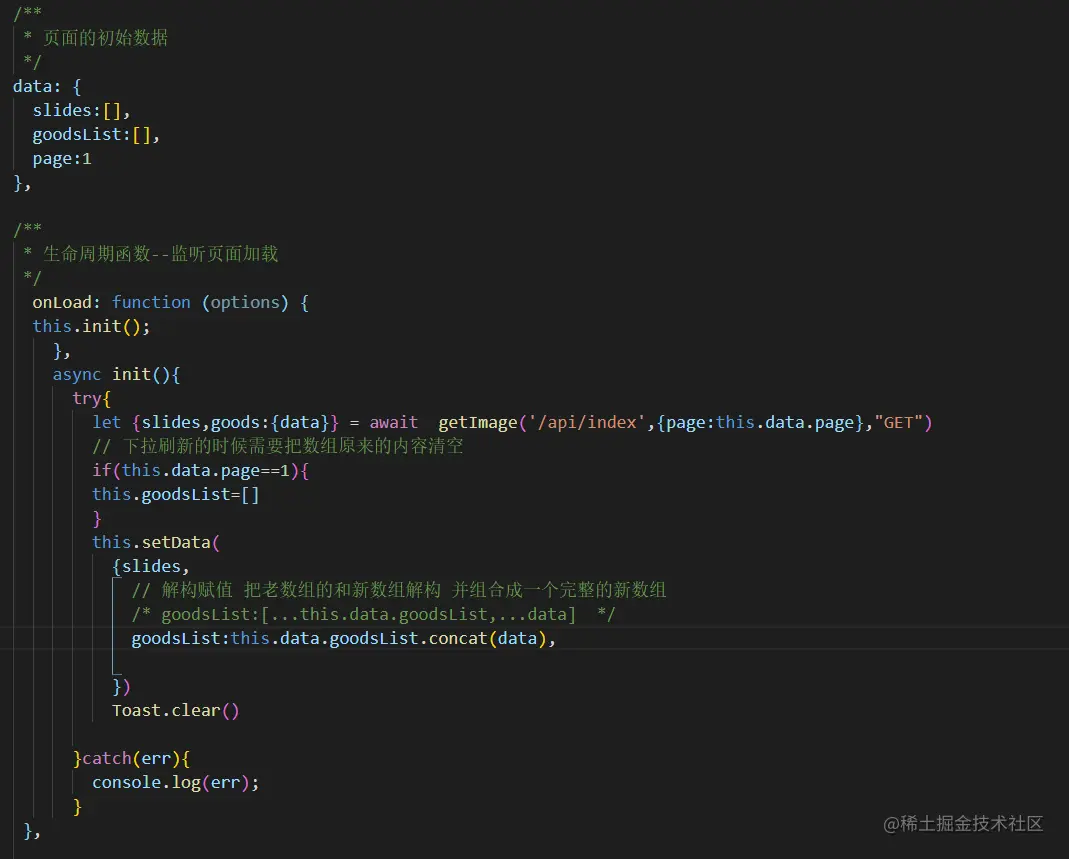Click the "GET" string argument
Screen dimensions: 1069x859
[898, 423]
